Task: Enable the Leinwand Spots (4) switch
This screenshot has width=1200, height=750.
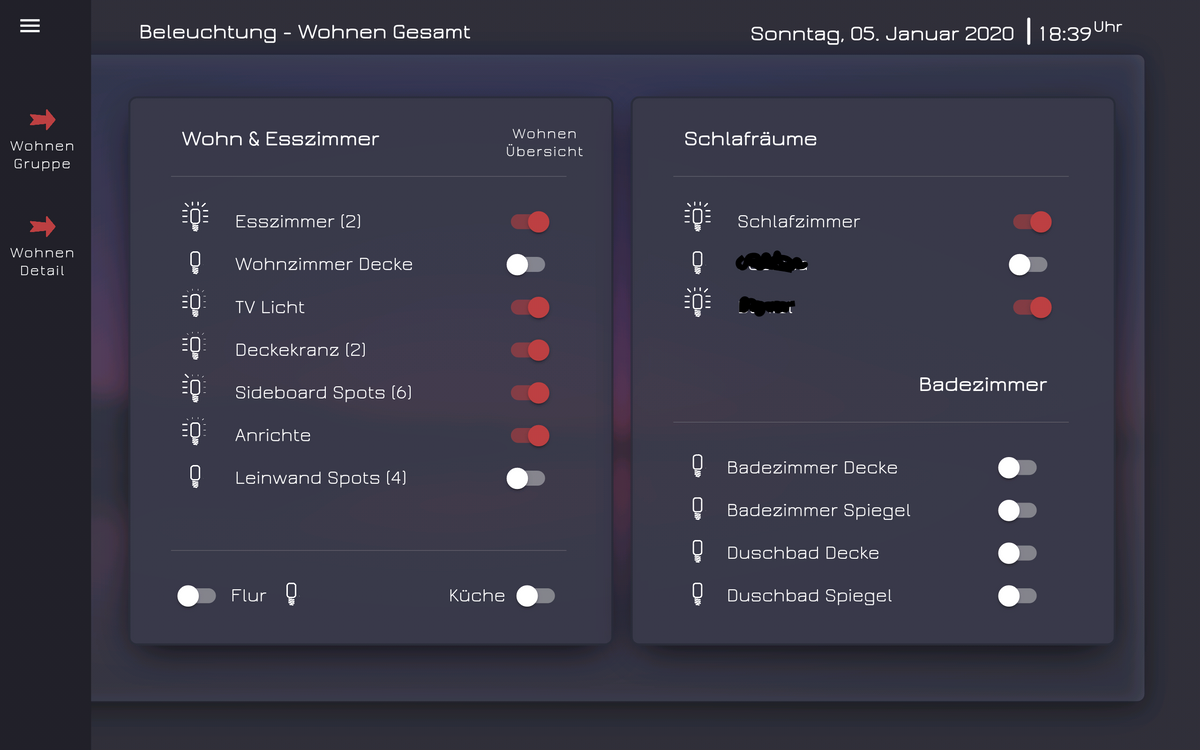Action: (526, 478)
